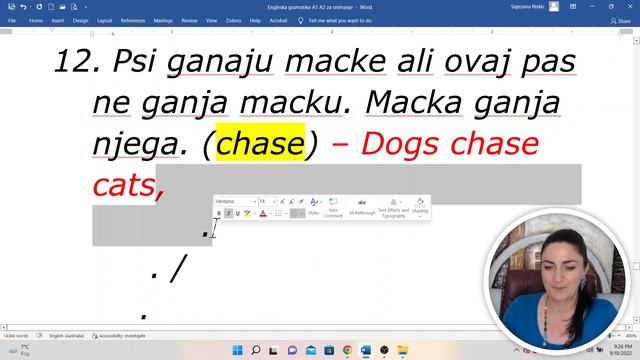This screenshot has height=360, width=640.
Task: Toggle Italic in the mini toolbar
Action: [x=229, y=213]
